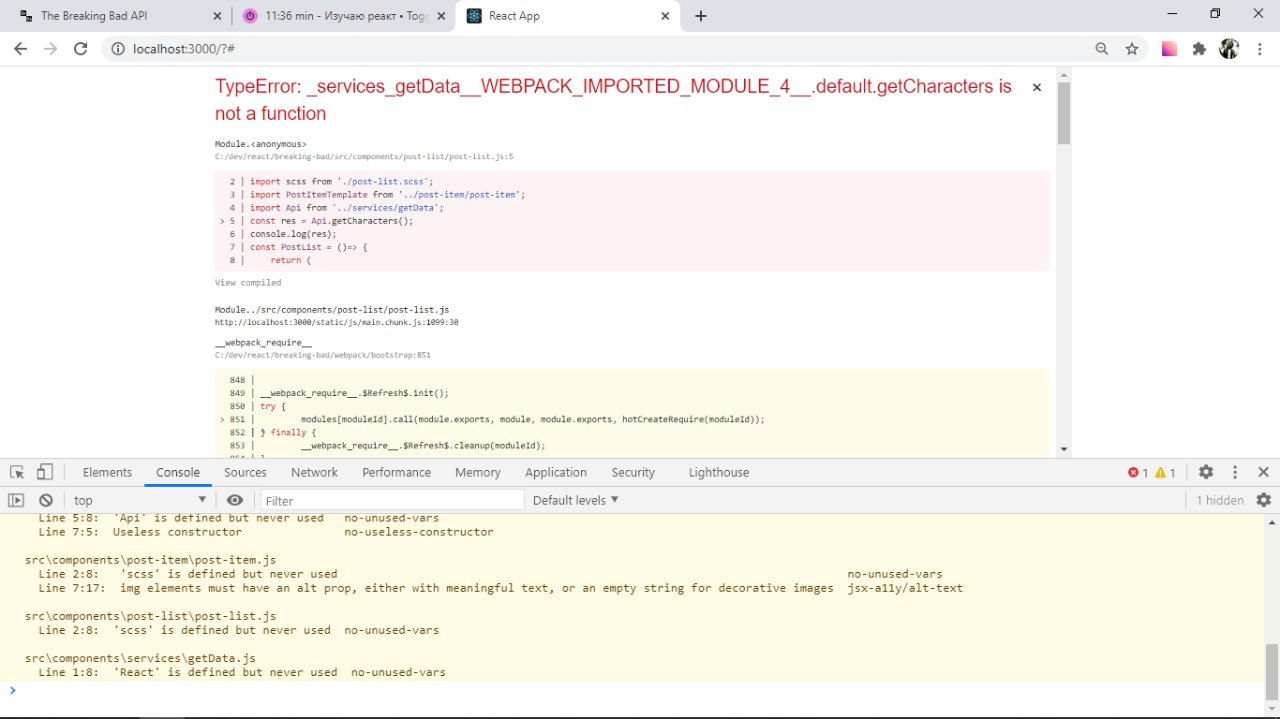Open DevTools customize three-dot menu

point(1235,472)
